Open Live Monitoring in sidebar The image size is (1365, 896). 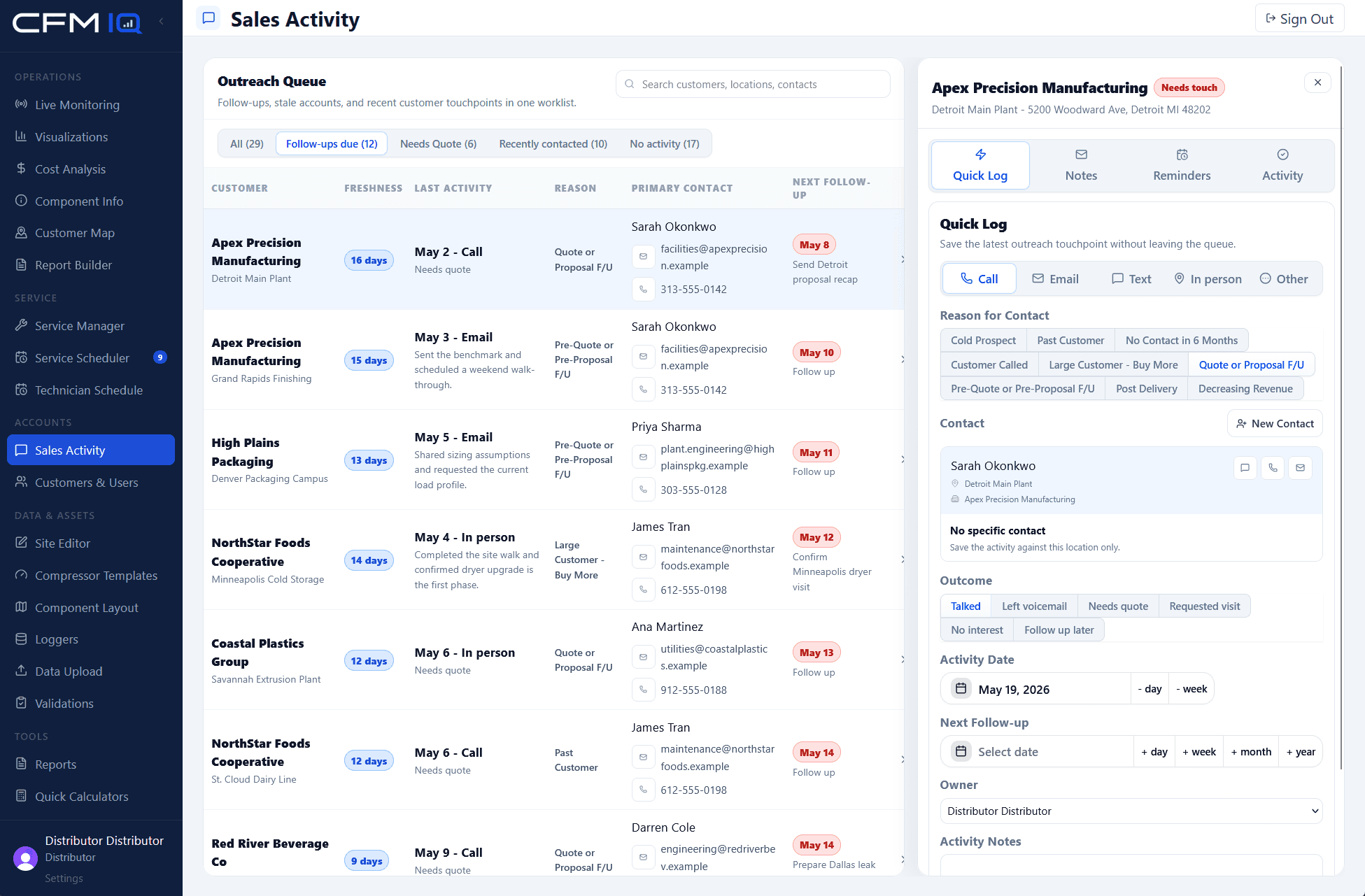click(x=91, y=104)
